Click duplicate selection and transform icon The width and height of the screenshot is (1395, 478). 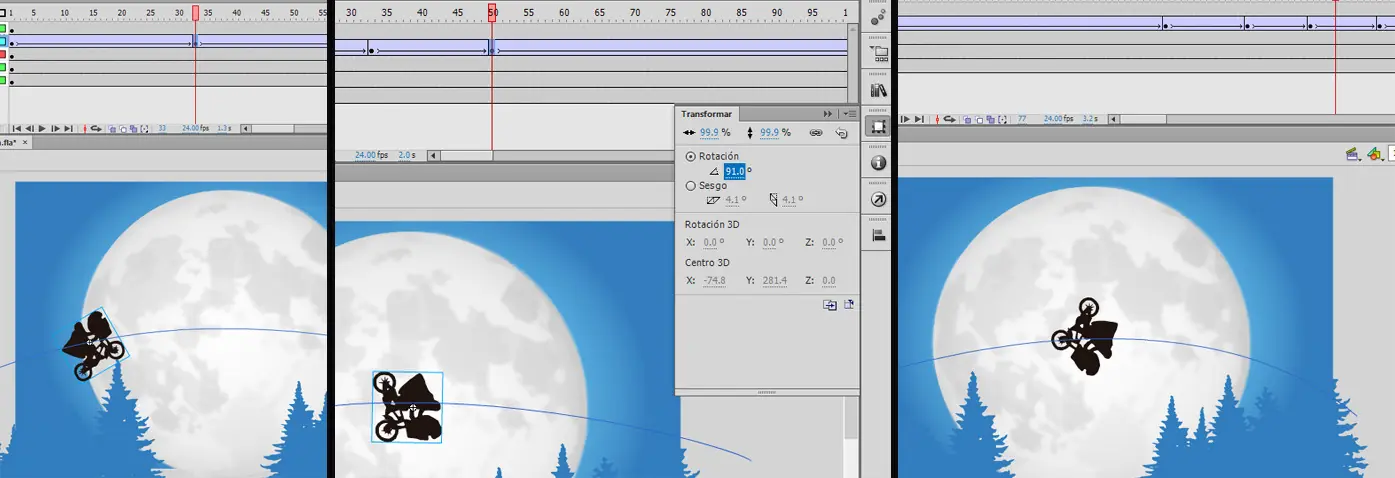830,305
